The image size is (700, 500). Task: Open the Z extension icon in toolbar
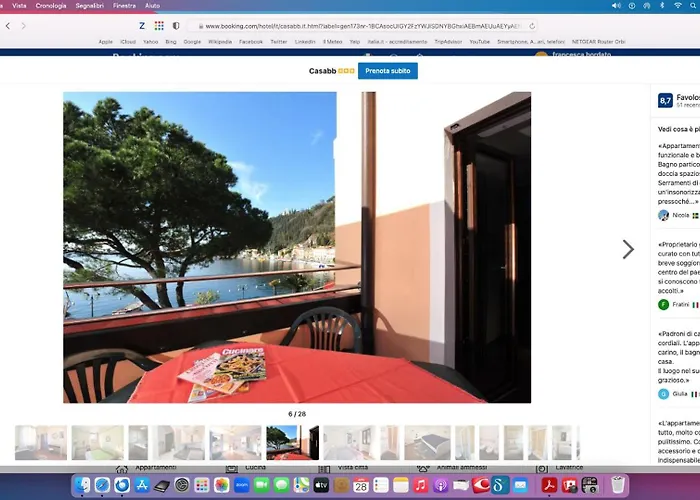[142, 26]
